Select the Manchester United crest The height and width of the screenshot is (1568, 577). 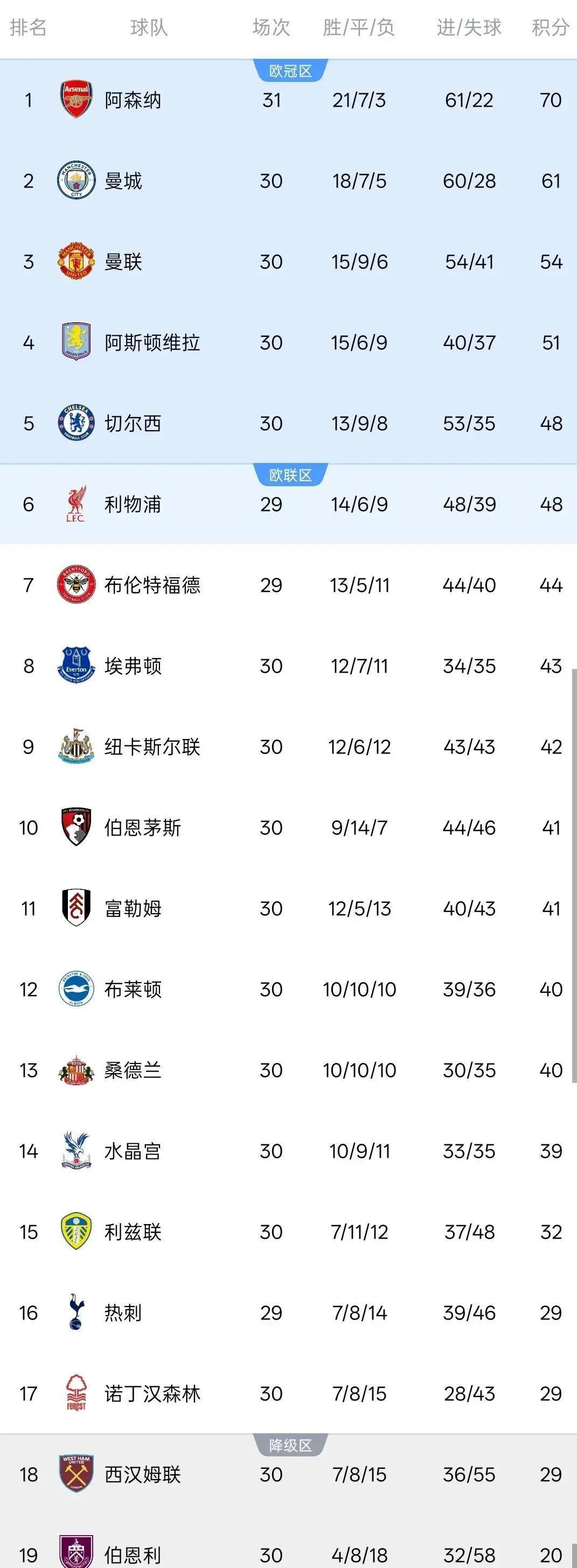(x=76, y=262)
